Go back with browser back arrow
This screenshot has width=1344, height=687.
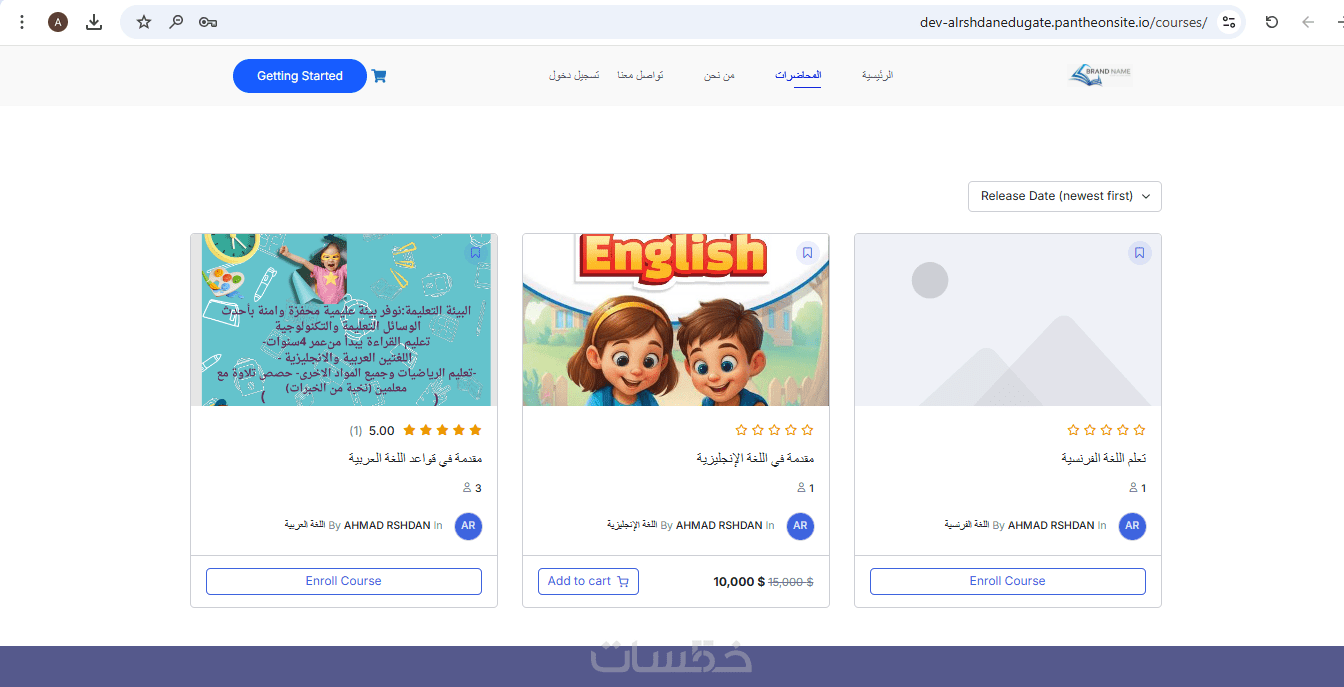point(1308,22)
